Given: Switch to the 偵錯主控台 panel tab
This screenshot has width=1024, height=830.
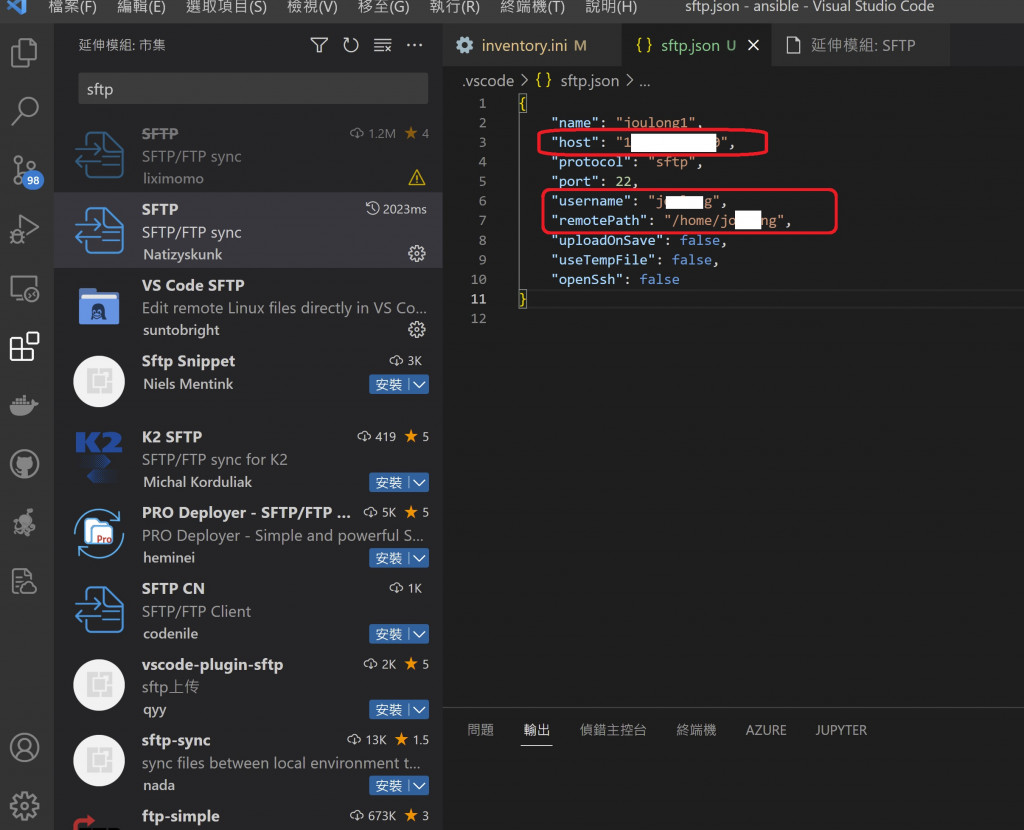Looking at the screenshot, I should click(613, 730).
